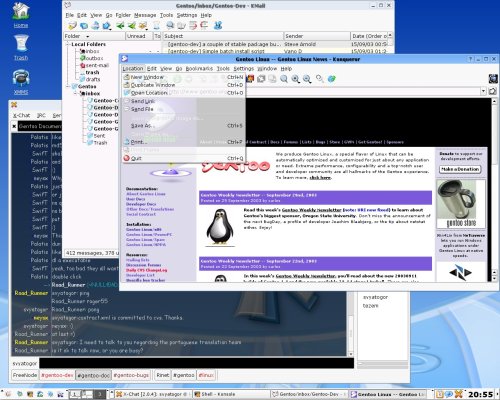Collapse the Local Folders tree in KMail
The width and height of the screenshot is (500, 400).
tap(68, 44)
